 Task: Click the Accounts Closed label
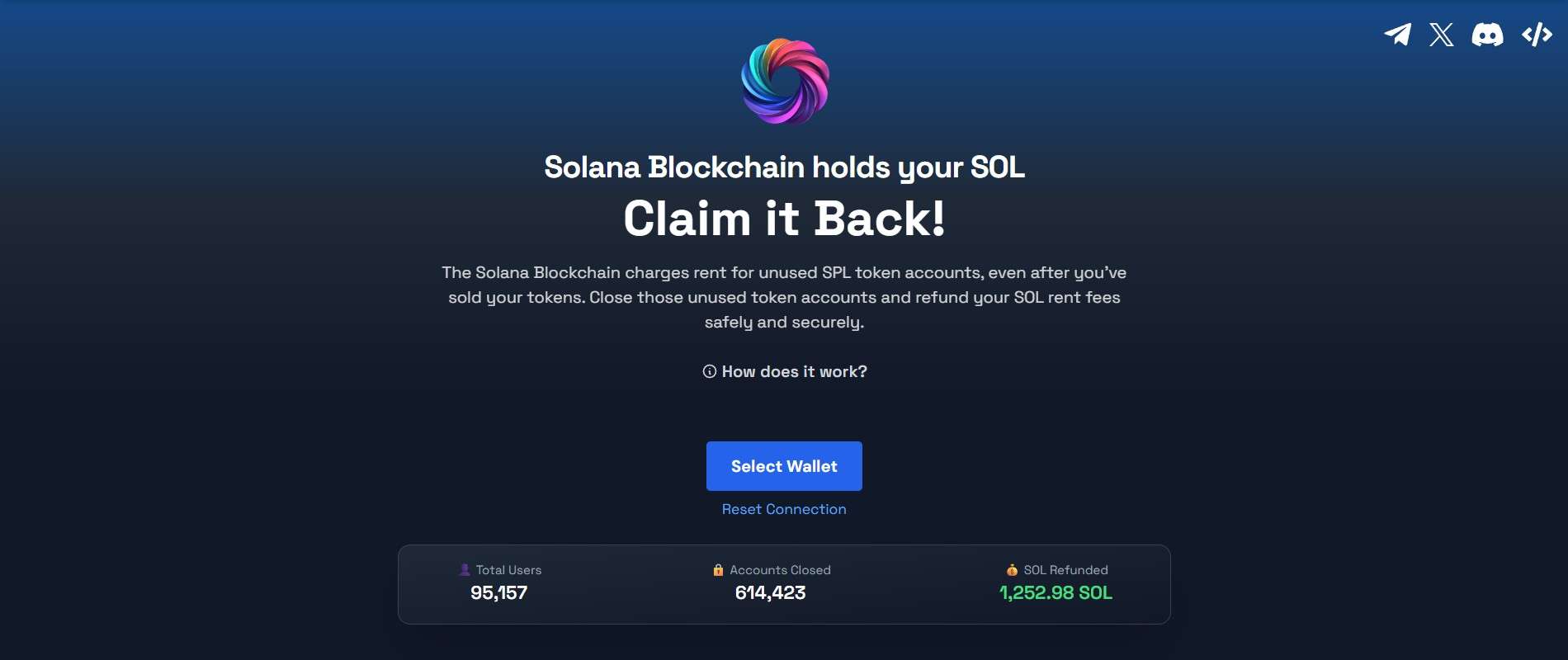point(780,569)
